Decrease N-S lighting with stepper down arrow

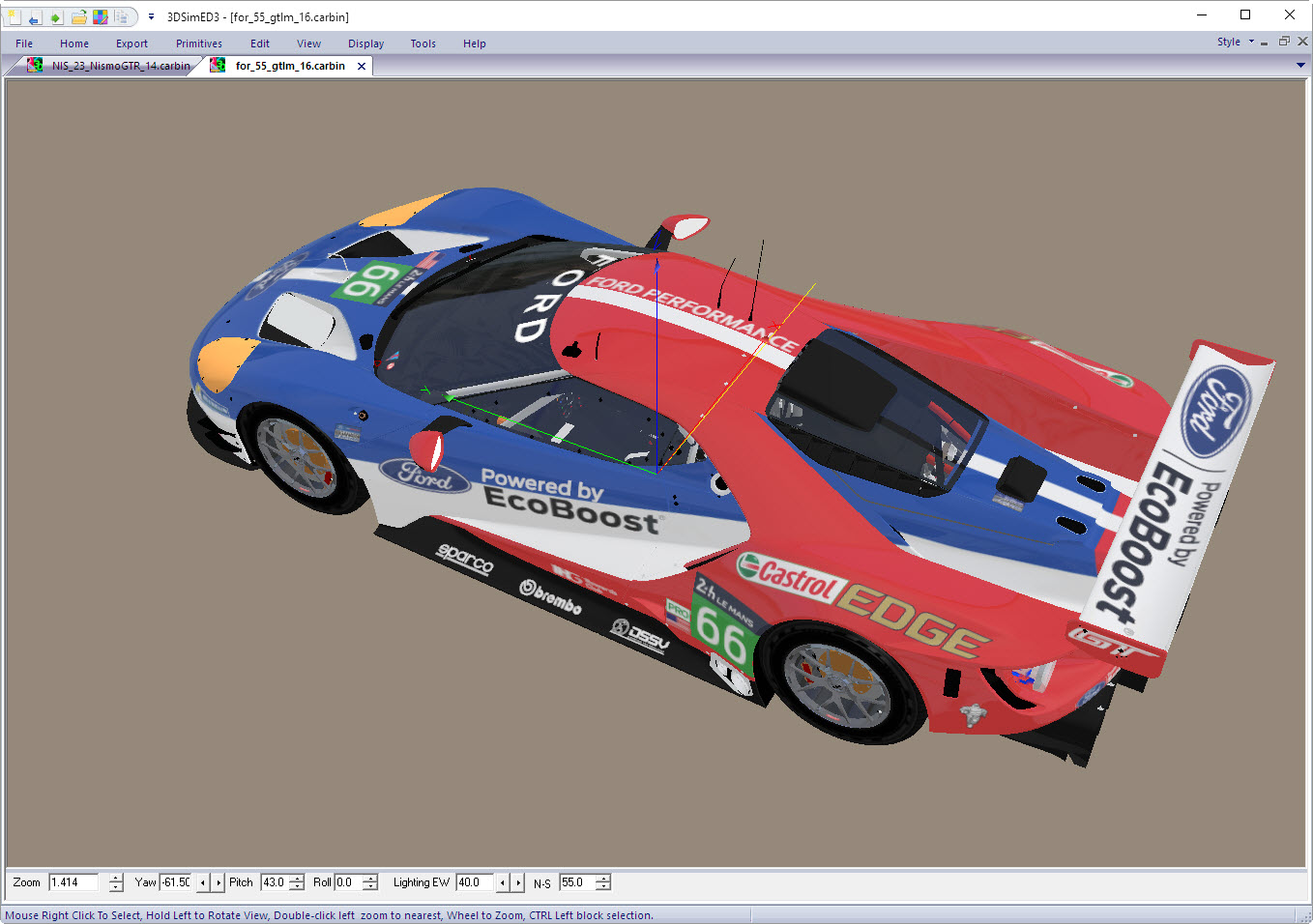(x=603, y=887)
